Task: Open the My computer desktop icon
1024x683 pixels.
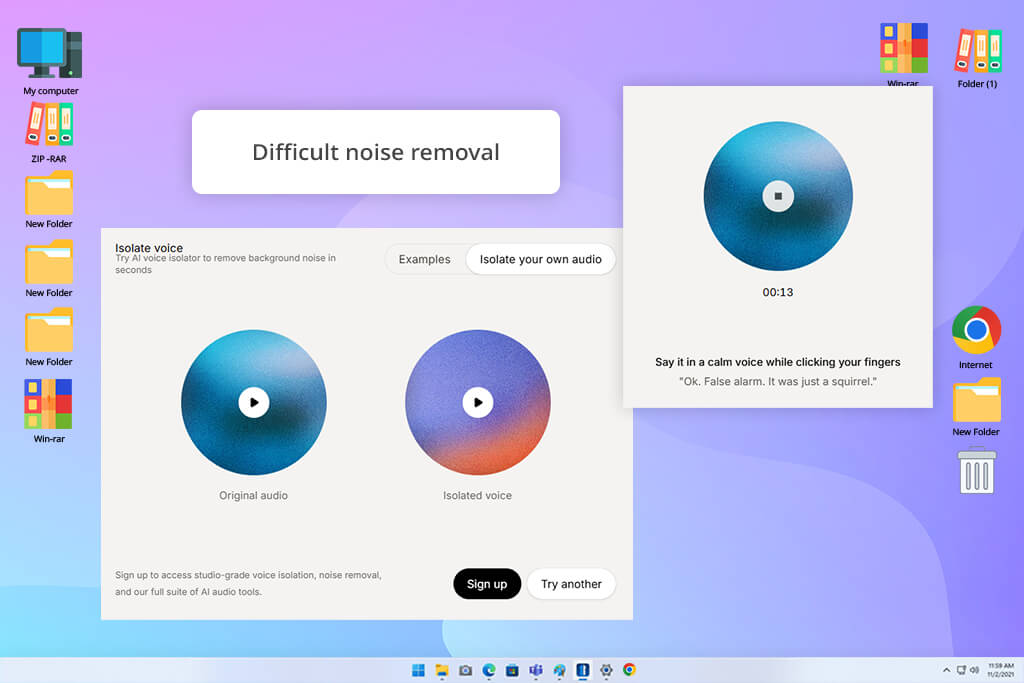Action: pyautogui.click(x=50, y=61)
